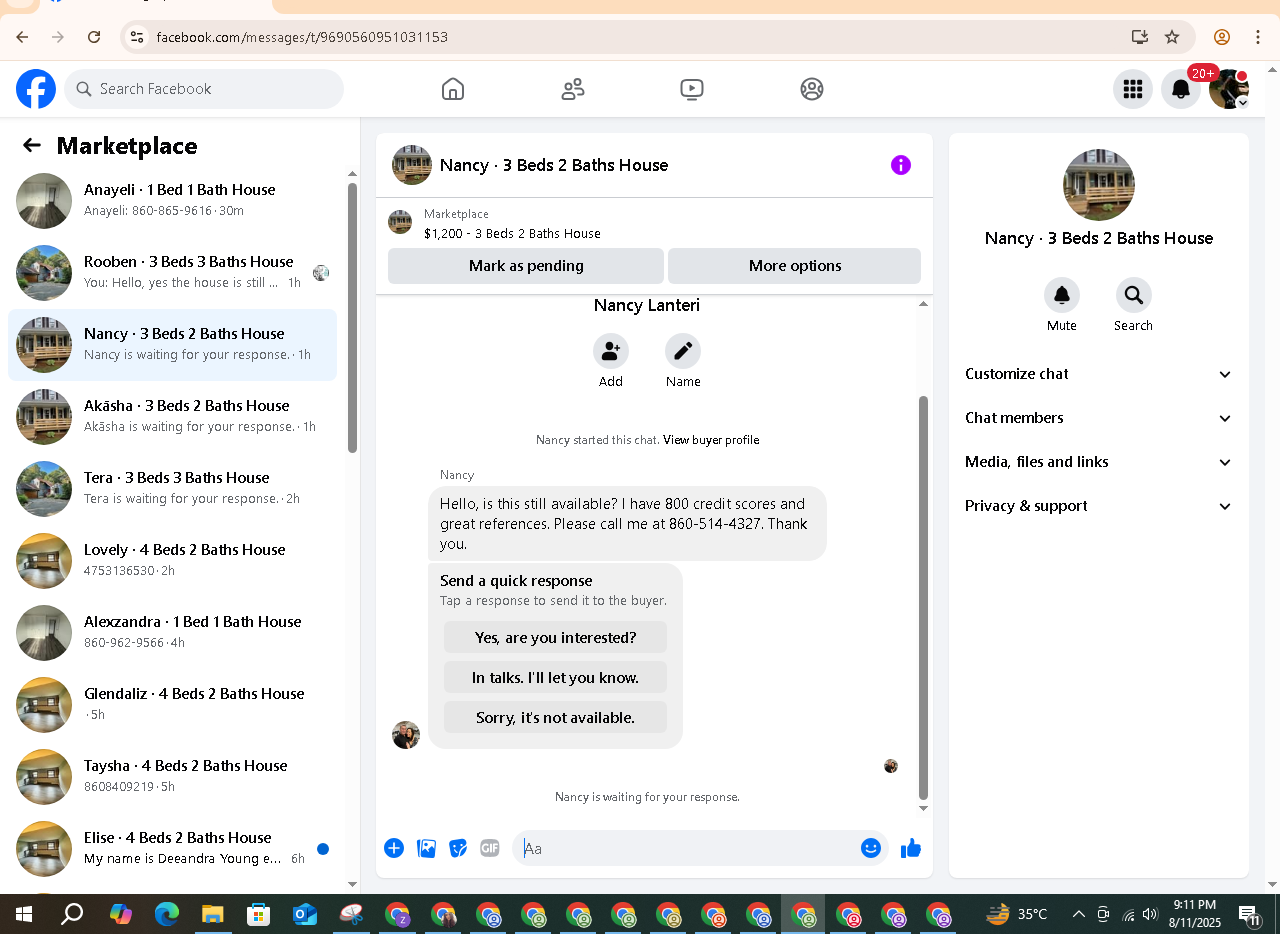
Task: Choose a sticker icon in composer
Action: click(x=458, y=848)
